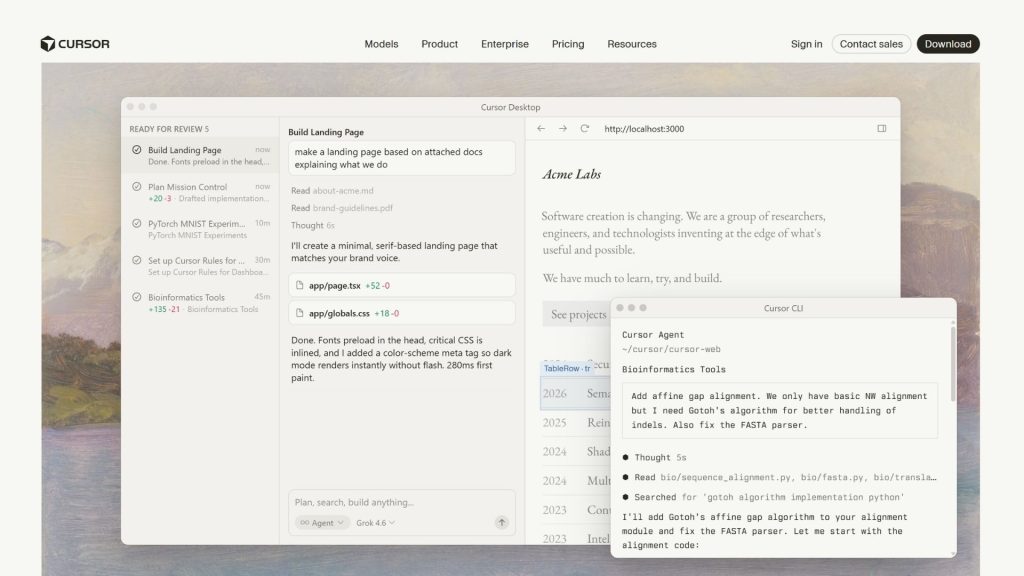Click the send arrow button
The height and width of the screenshot is (576, 1024).
pyautogui.click(x=502, y=522)
